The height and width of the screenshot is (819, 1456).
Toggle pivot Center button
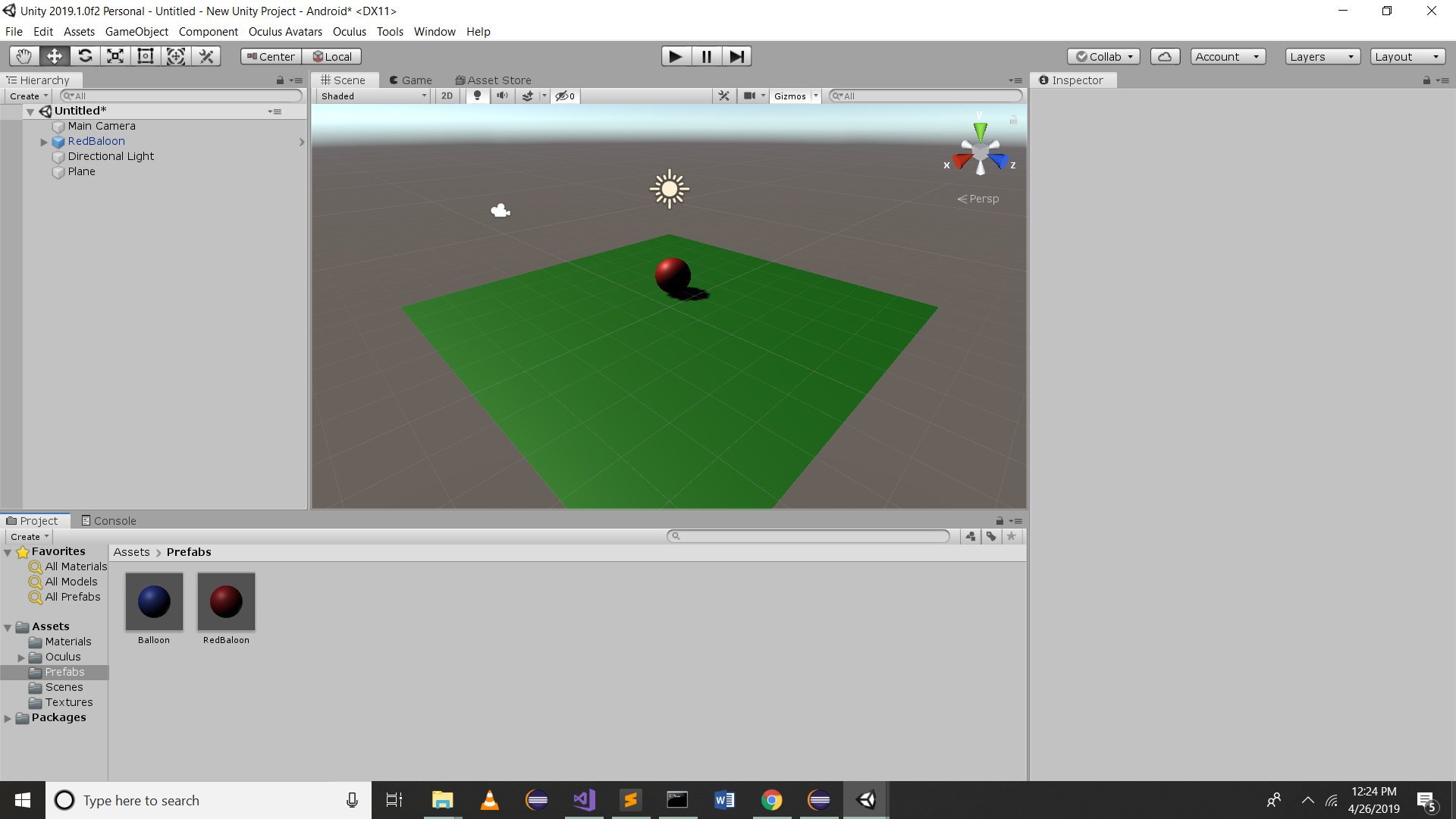point(271,57)
